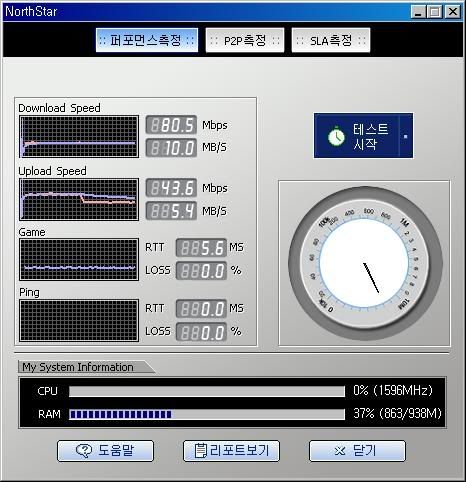Screen dimensions: 466x482
Task: Click the X icon on 닫기 button
Action: (340, 451)
